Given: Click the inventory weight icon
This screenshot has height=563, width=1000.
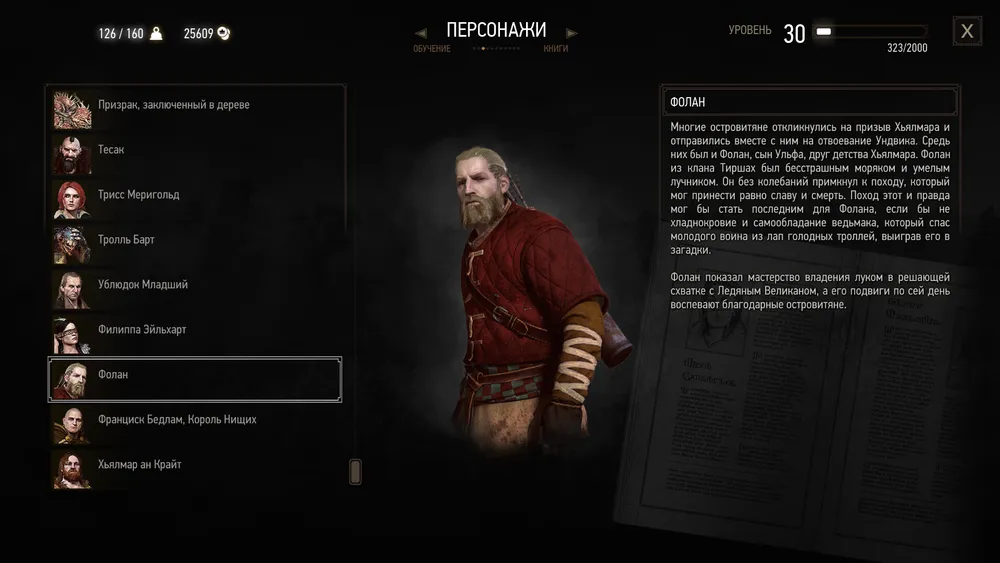Looking at the screenshot, I should click(156, 33).
